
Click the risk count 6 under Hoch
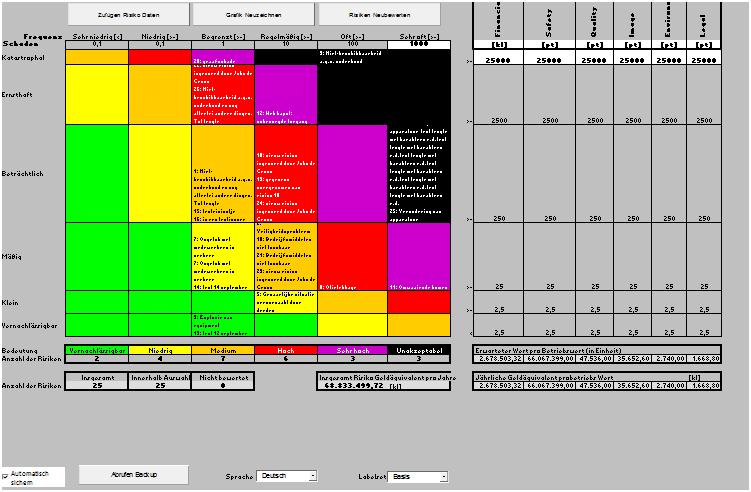(286, 358)
